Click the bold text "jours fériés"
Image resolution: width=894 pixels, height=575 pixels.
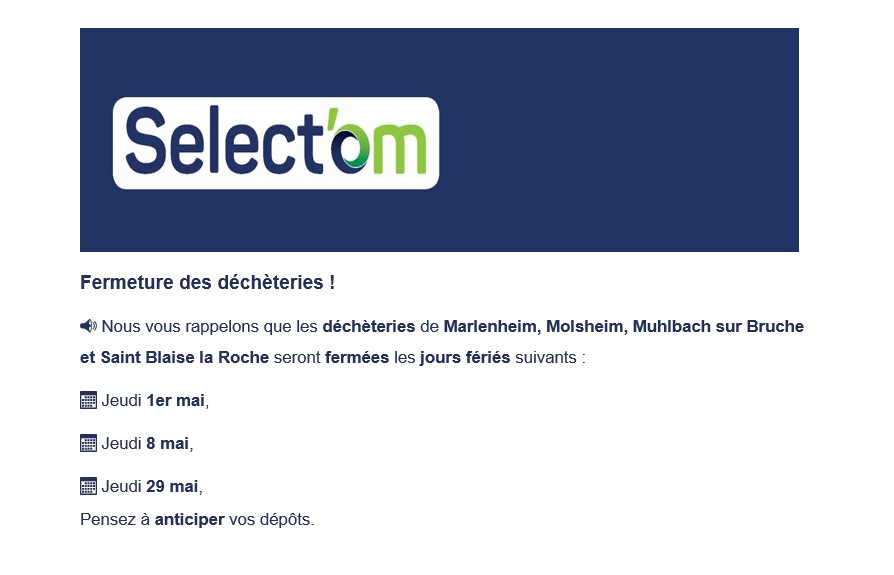tap(464, 357)
